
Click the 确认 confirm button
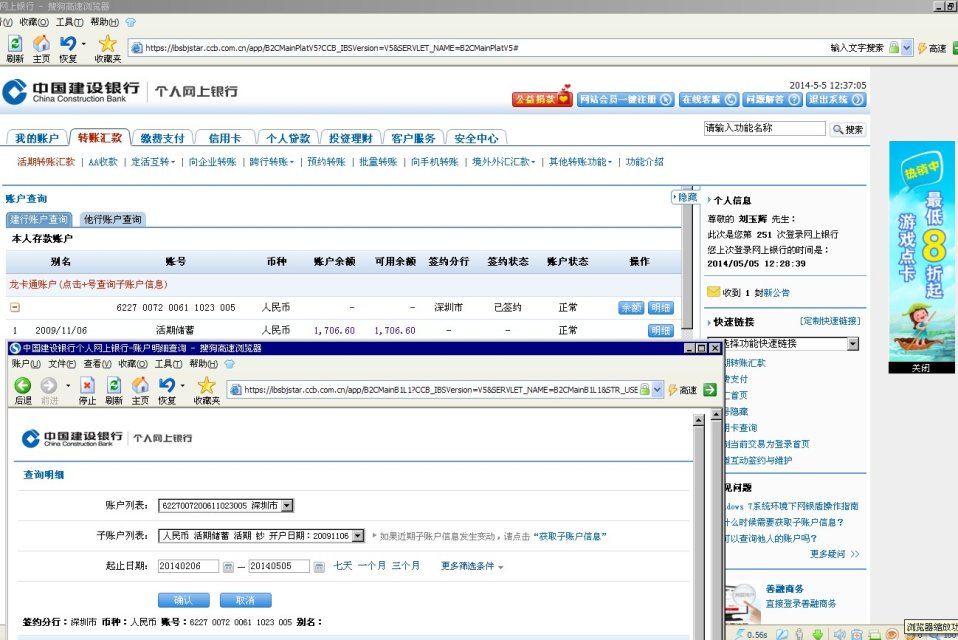coord(184,600)
